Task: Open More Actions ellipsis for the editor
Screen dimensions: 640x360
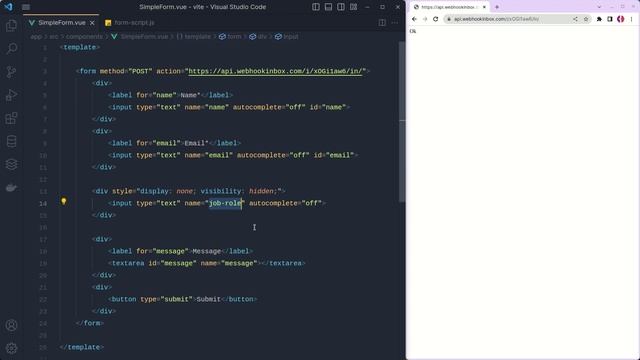Action: coord(394,23)
